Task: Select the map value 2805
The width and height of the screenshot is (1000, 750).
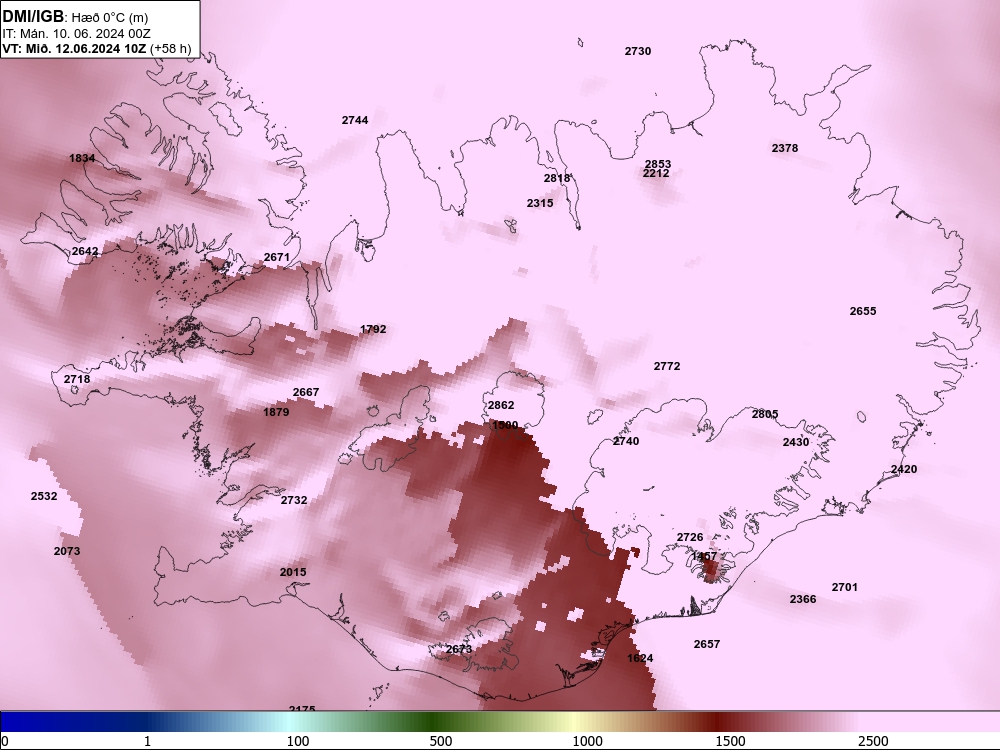Action: tap(765, 414)
